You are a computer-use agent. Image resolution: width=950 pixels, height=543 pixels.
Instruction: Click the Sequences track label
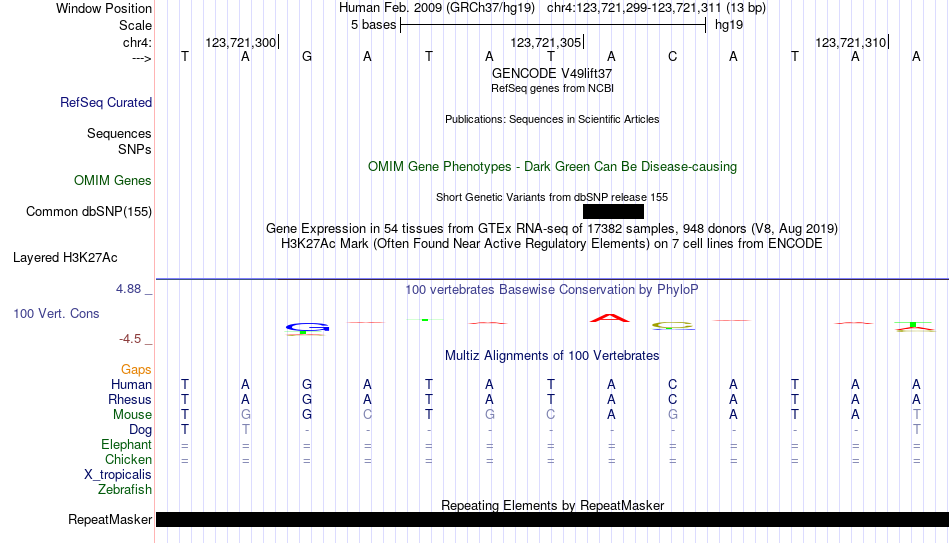(x=119, y=133)
